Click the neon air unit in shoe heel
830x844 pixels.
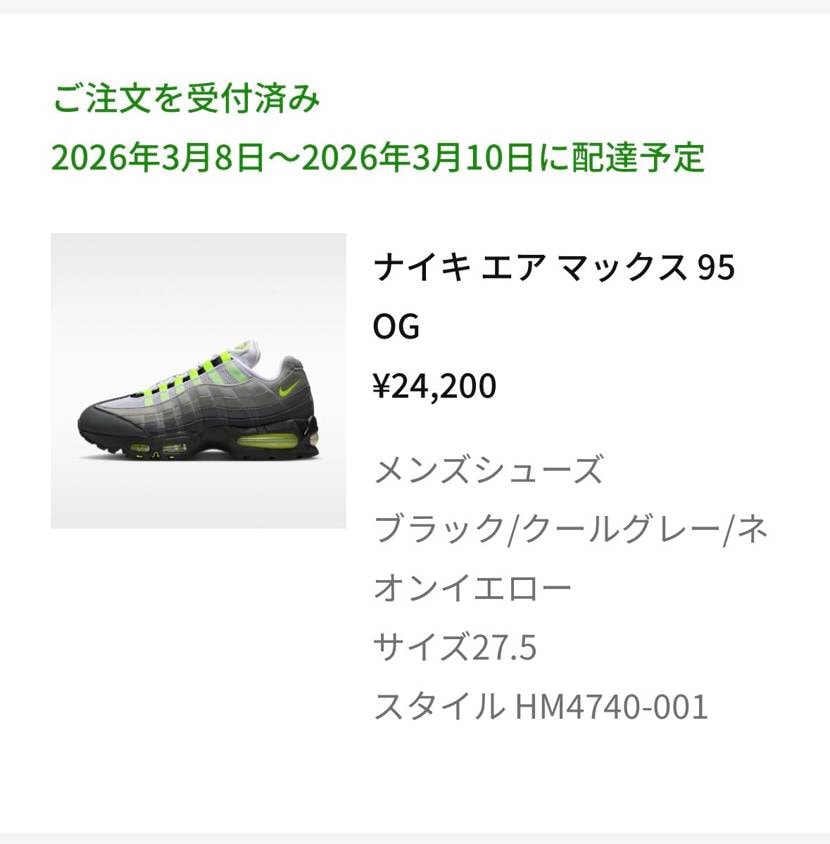tap(266, 442)
